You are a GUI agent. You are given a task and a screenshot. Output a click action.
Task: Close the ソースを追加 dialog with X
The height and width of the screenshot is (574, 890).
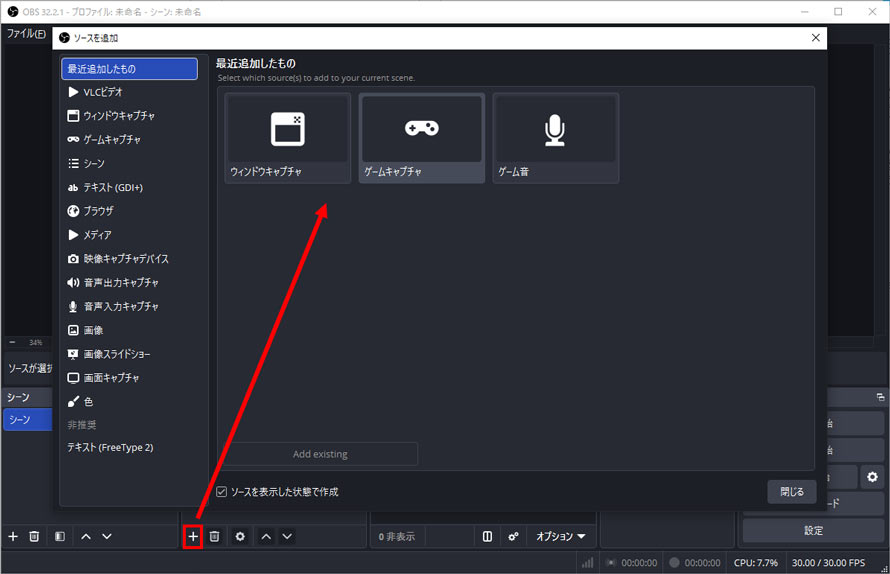point(816,37)
